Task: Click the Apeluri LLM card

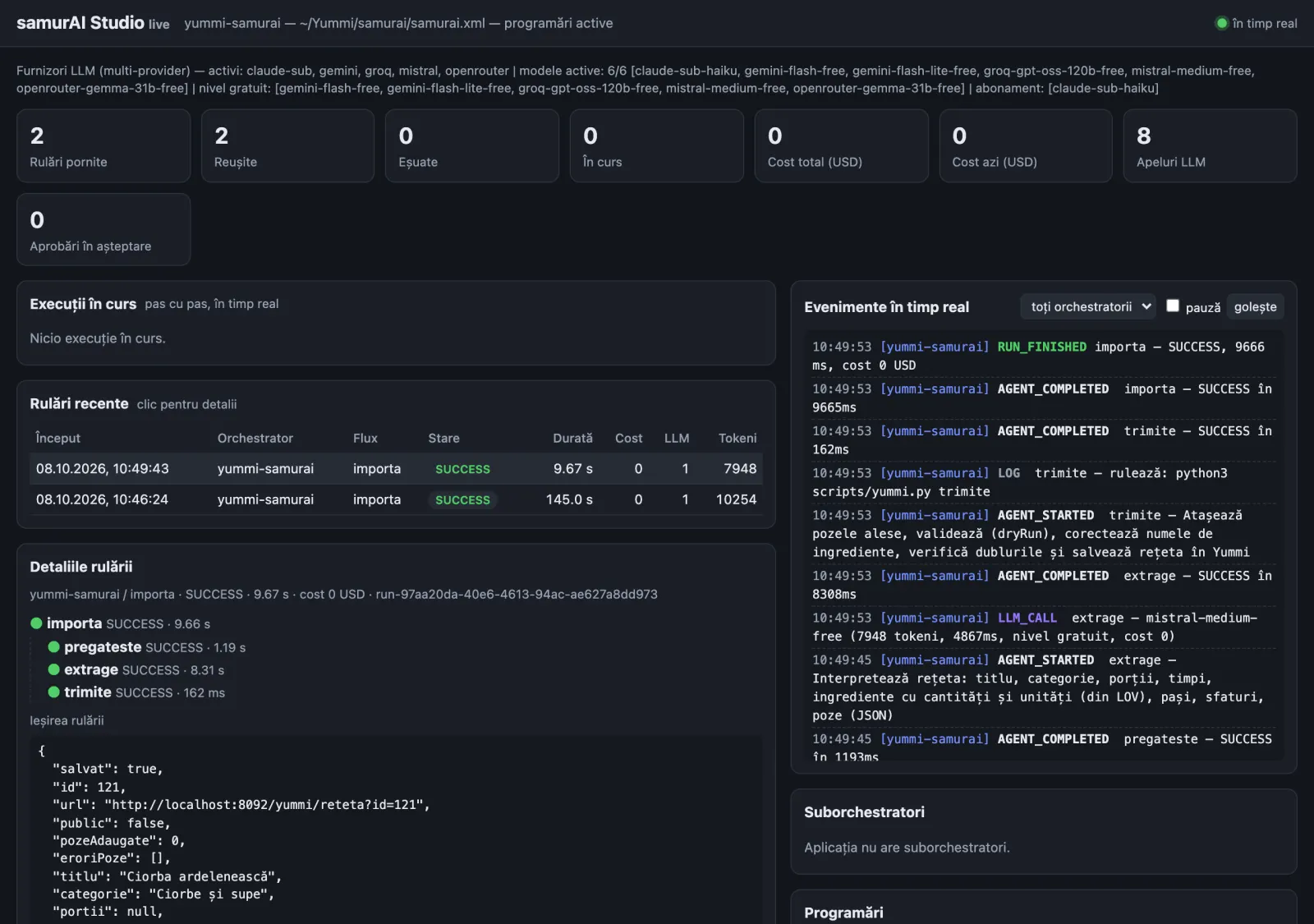Action: (x=1210, y=146)
